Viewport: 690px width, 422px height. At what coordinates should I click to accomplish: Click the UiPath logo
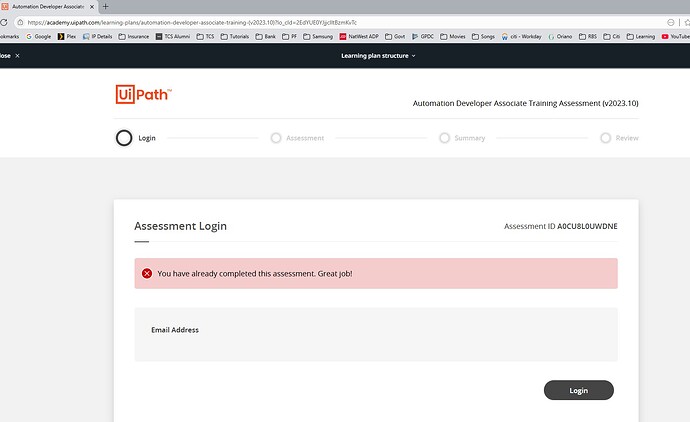(143, 94)
